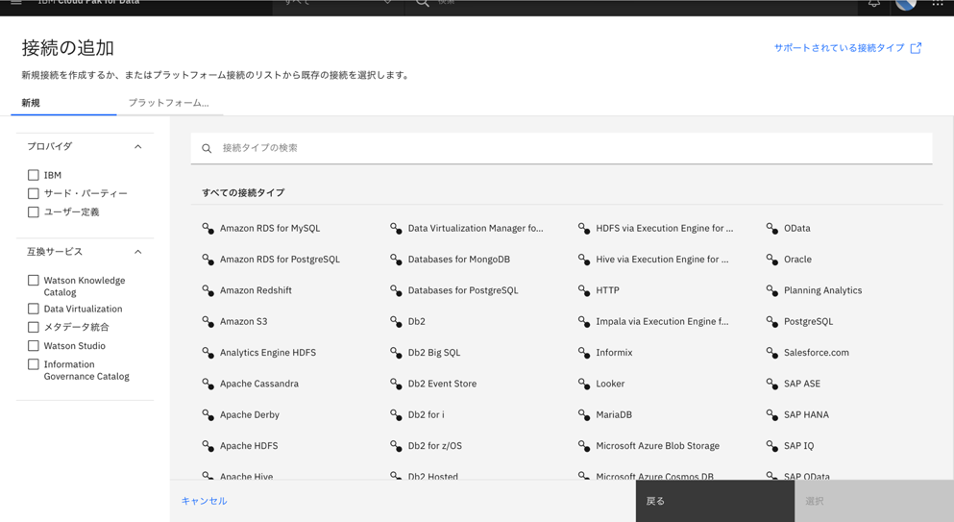954x522 pixels.
Task: Select Planning Analytics text
Action: [x=823, y=290]
